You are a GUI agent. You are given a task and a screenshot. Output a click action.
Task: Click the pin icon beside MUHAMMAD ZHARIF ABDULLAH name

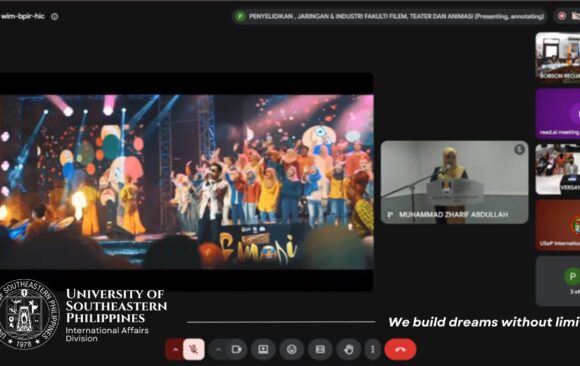coord(390,215)
